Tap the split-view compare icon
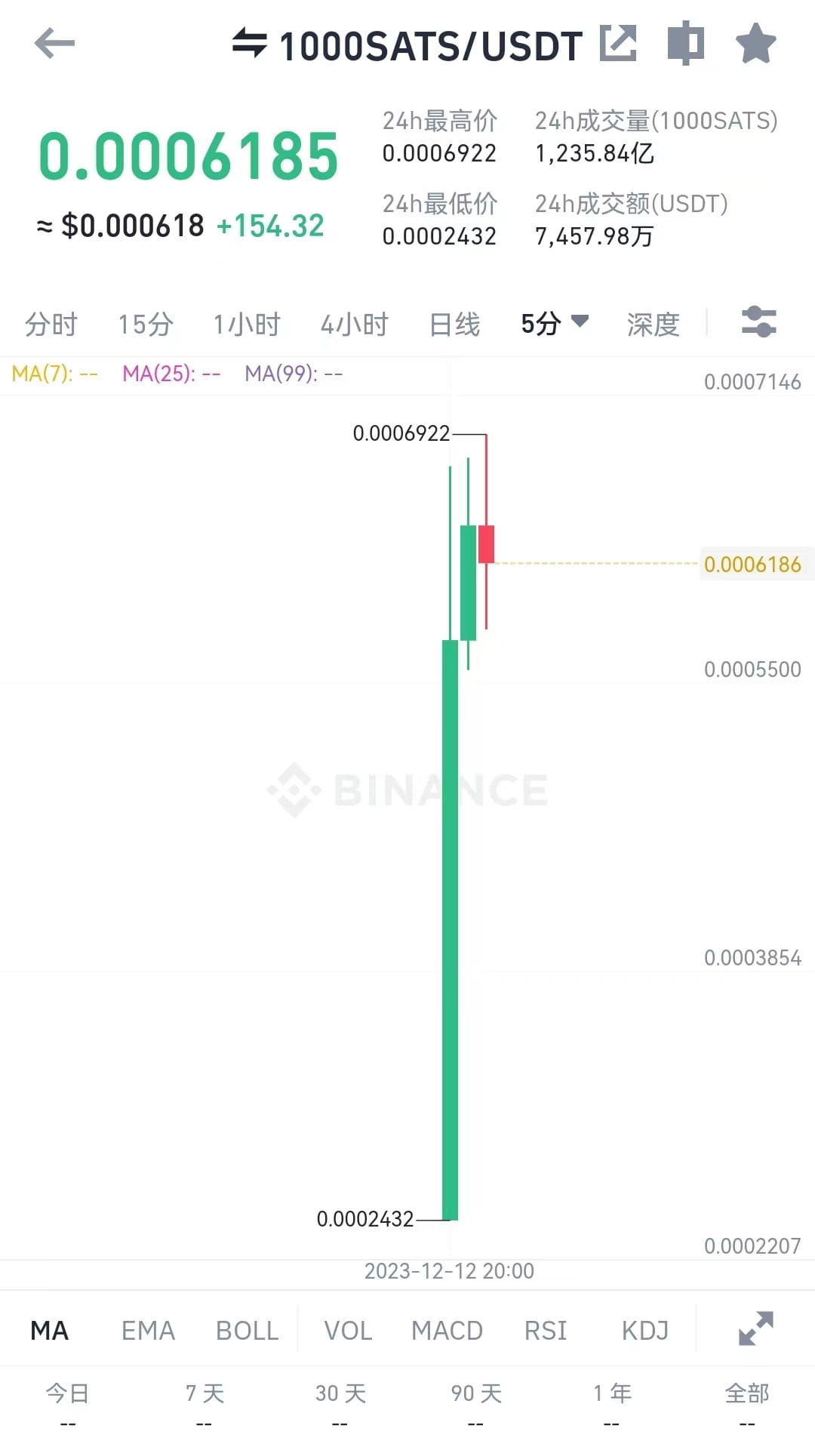 [685, 43]
